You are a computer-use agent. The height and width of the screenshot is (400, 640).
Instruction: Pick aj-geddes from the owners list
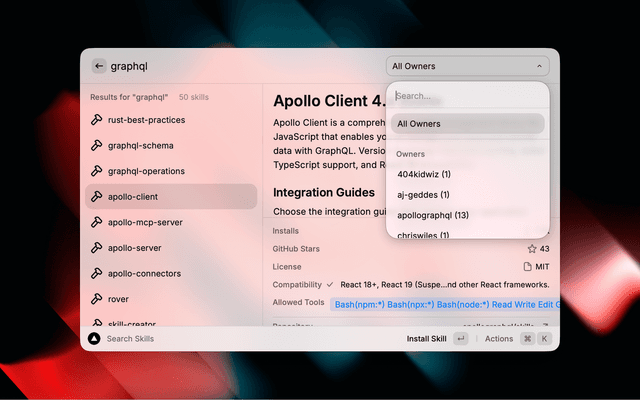(423, 194)
